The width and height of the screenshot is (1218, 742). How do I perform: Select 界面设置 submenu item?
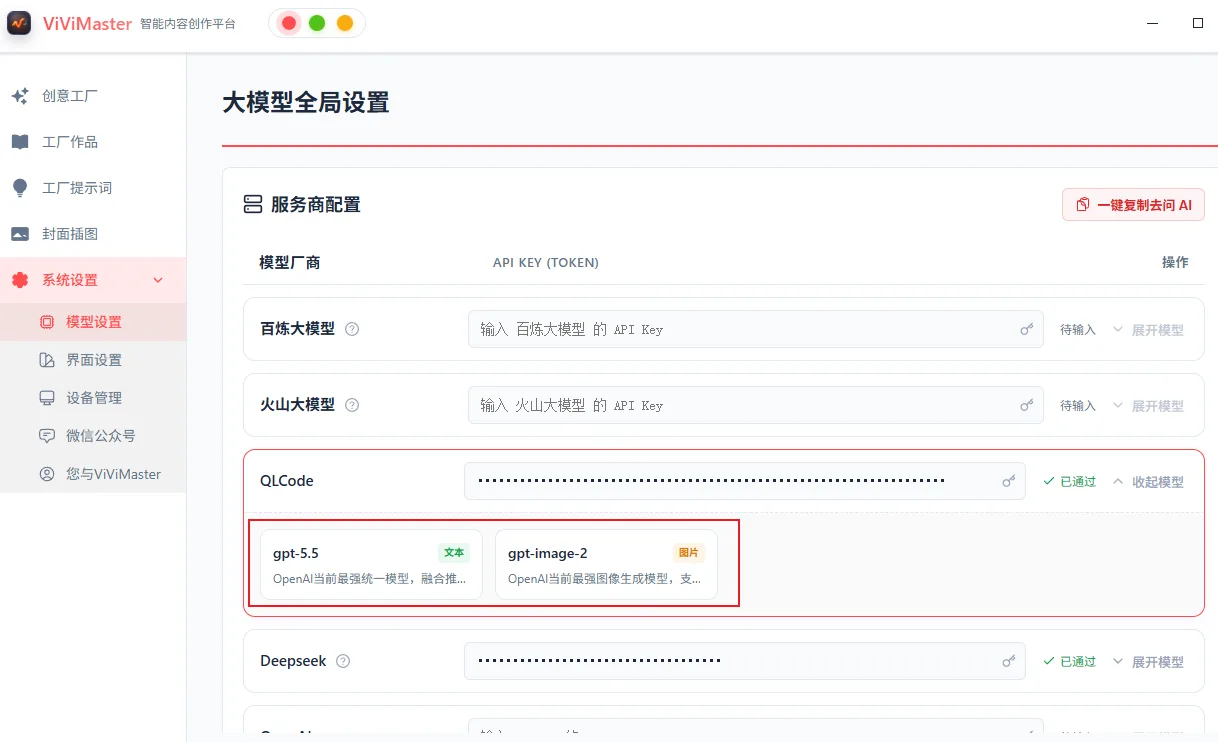(93, 360)
